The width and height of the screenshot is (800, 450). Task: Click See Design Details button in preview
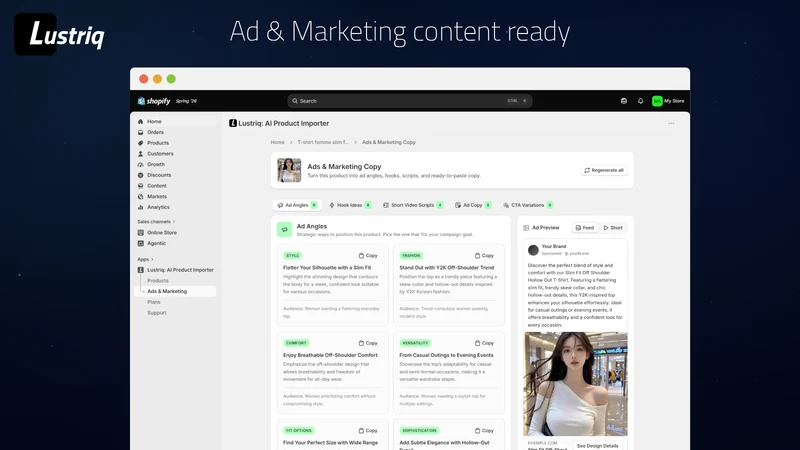(x=597, y=445)
